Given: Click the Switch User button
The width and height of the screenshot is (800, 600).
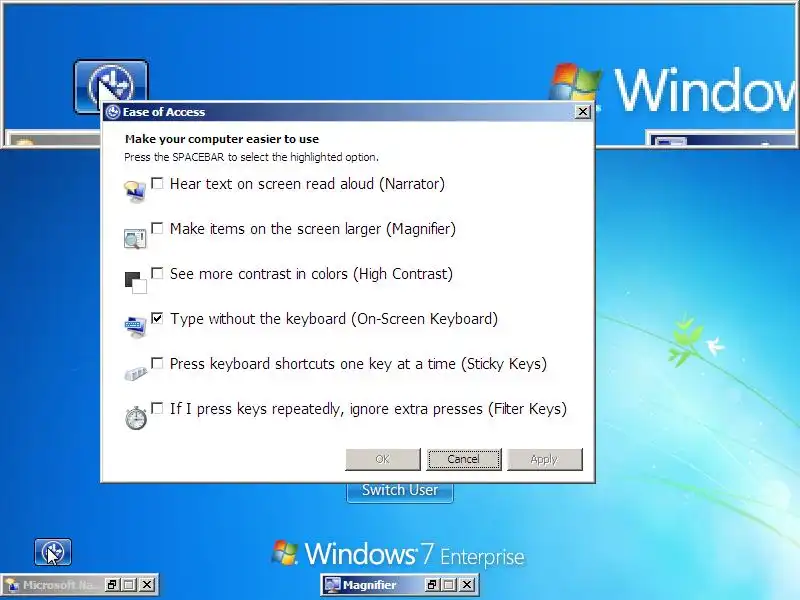Looking at the screenshot, I should tap(400, 490).
